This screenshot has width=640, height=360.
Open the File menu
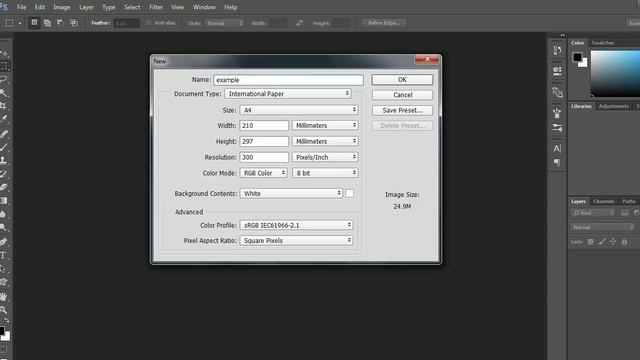tap(21, 7)
